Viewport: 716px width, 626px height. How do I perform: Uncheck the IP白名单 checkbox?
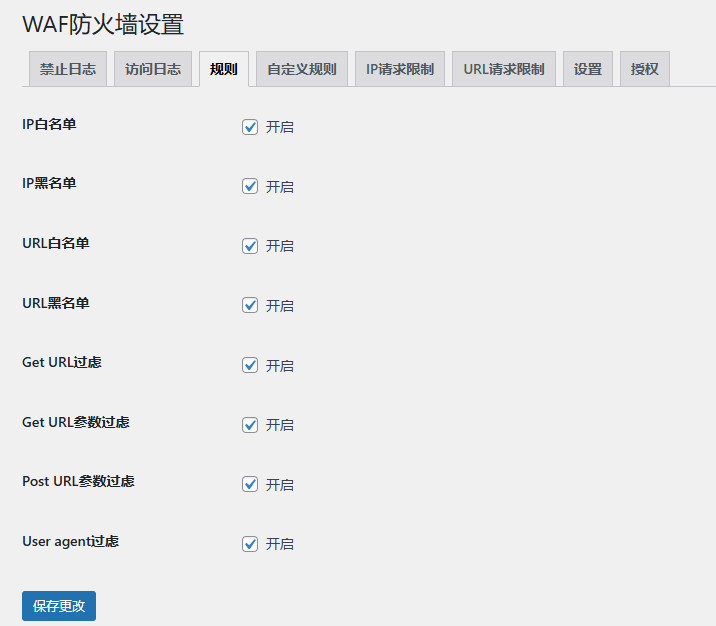[x=250, y=127]
